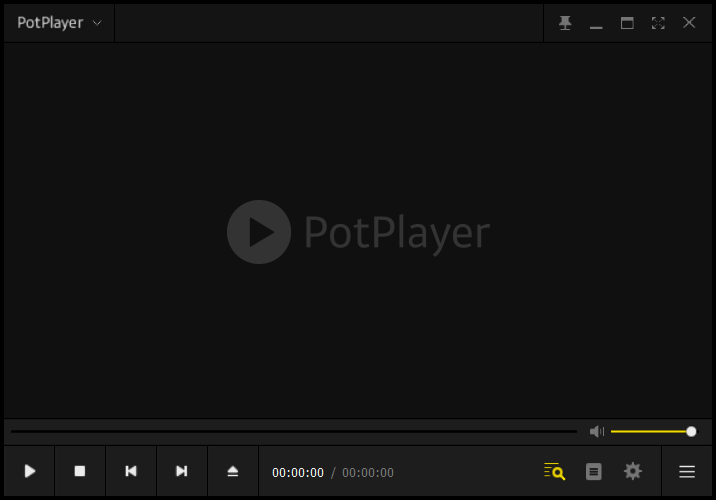Click the volume slider handle
This screenshot has height=500, width=716.
click(x=691, y=432)
